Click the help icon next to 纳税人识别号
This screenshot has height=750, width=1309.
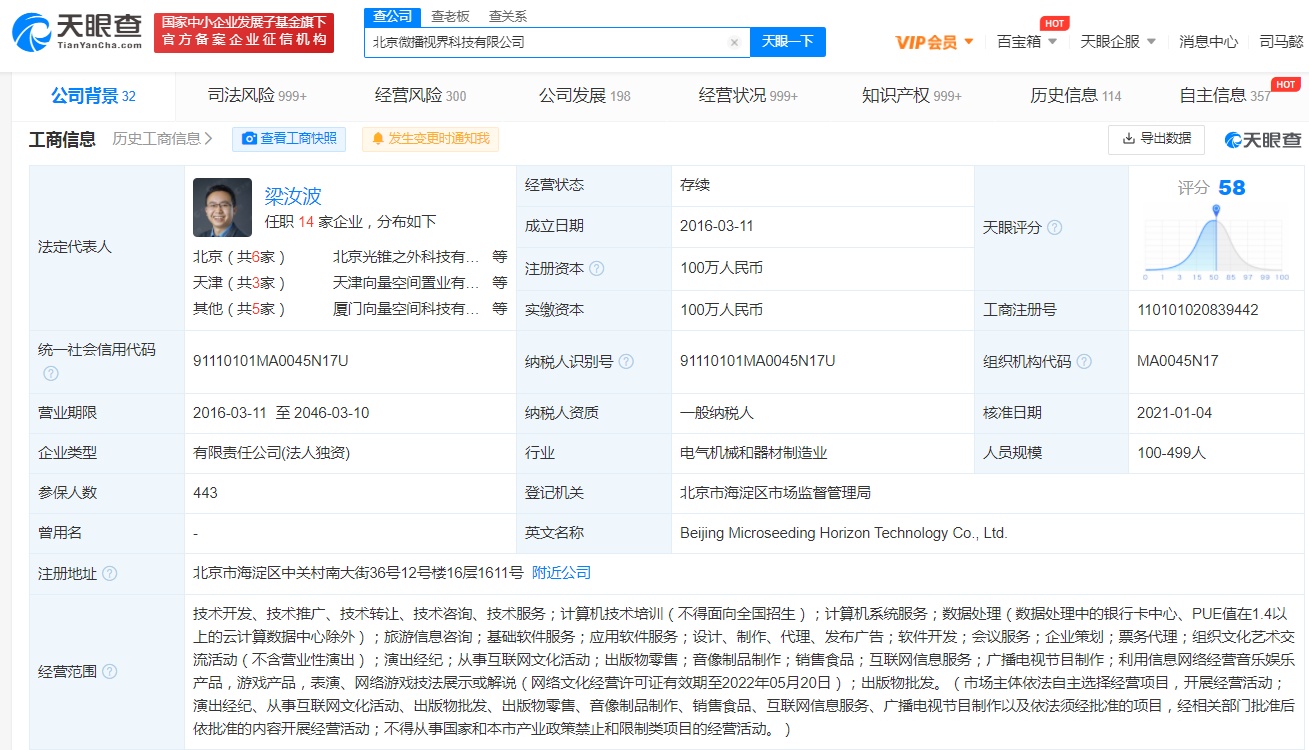[626, 361]
